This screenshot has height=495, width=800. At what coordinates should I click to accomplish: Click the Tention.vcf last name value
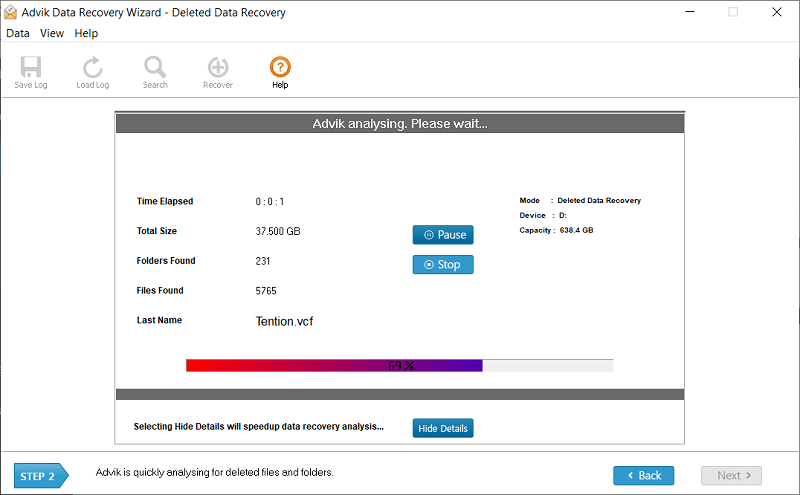pyautogui.click(x=285, y=321)
